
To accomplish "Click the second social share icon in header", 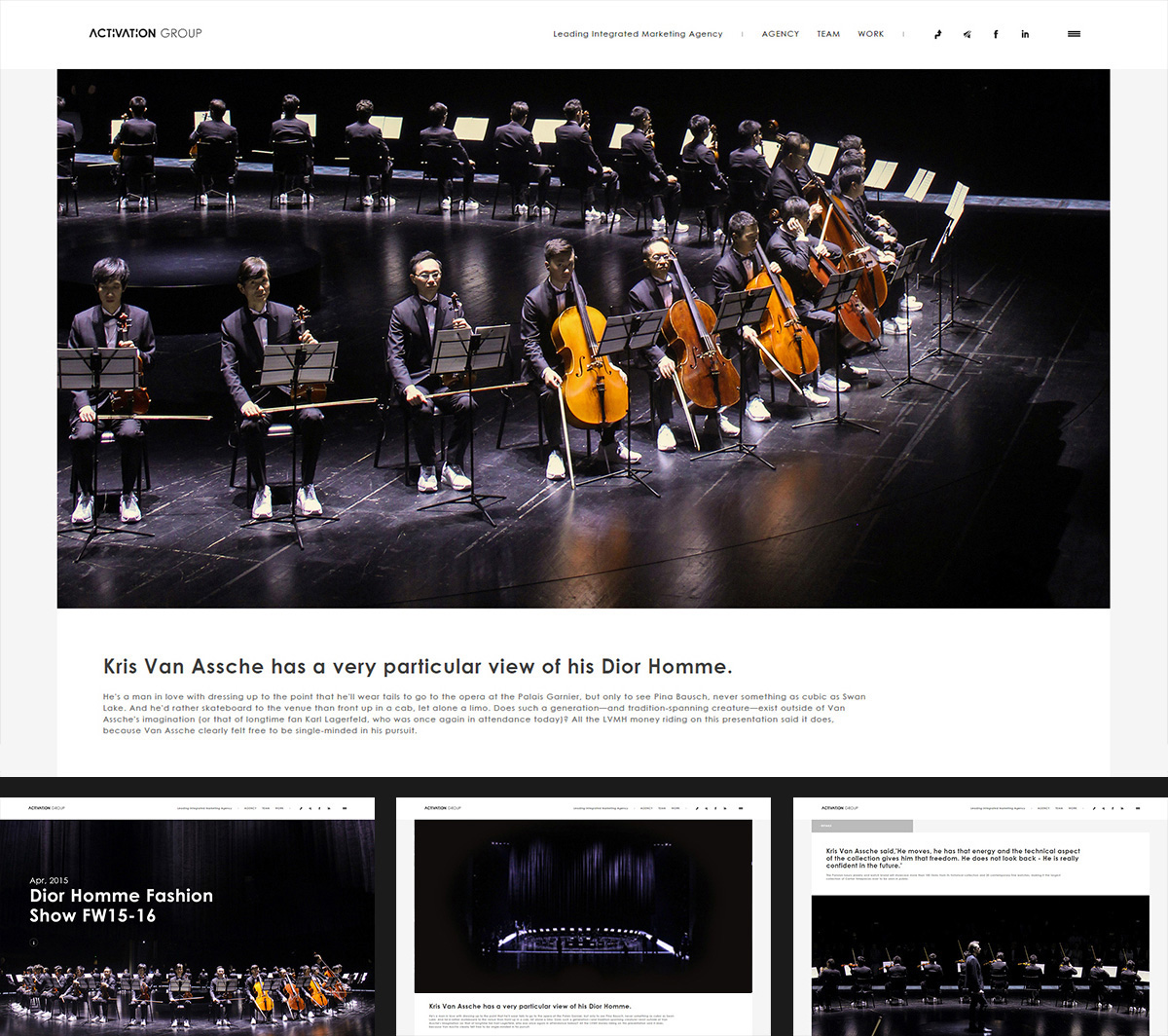I will click(967, 34).
